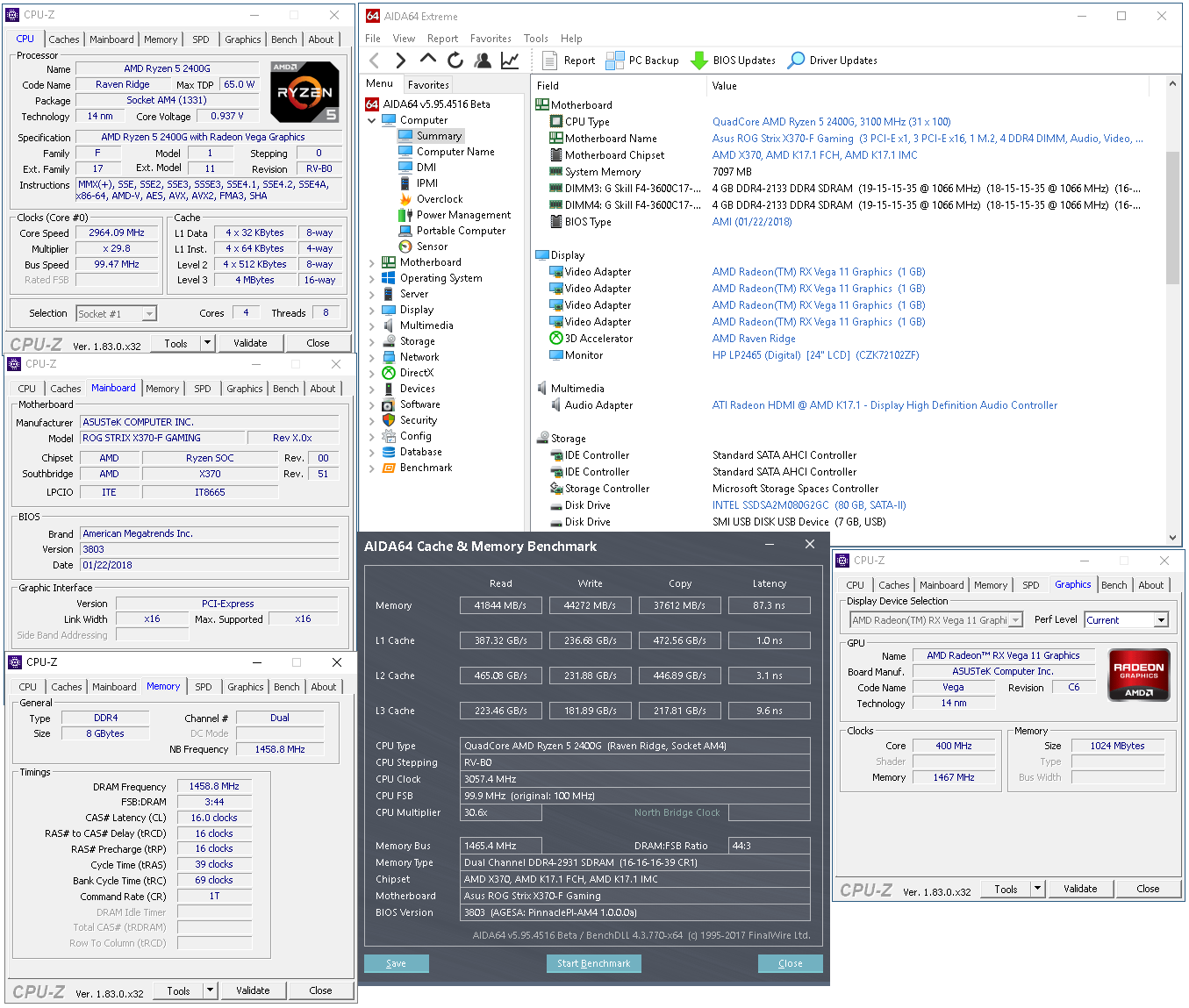1189x1008 pixels.
Task: Click the AIDA64 Back navigation arrow
Action: (375, 61)
